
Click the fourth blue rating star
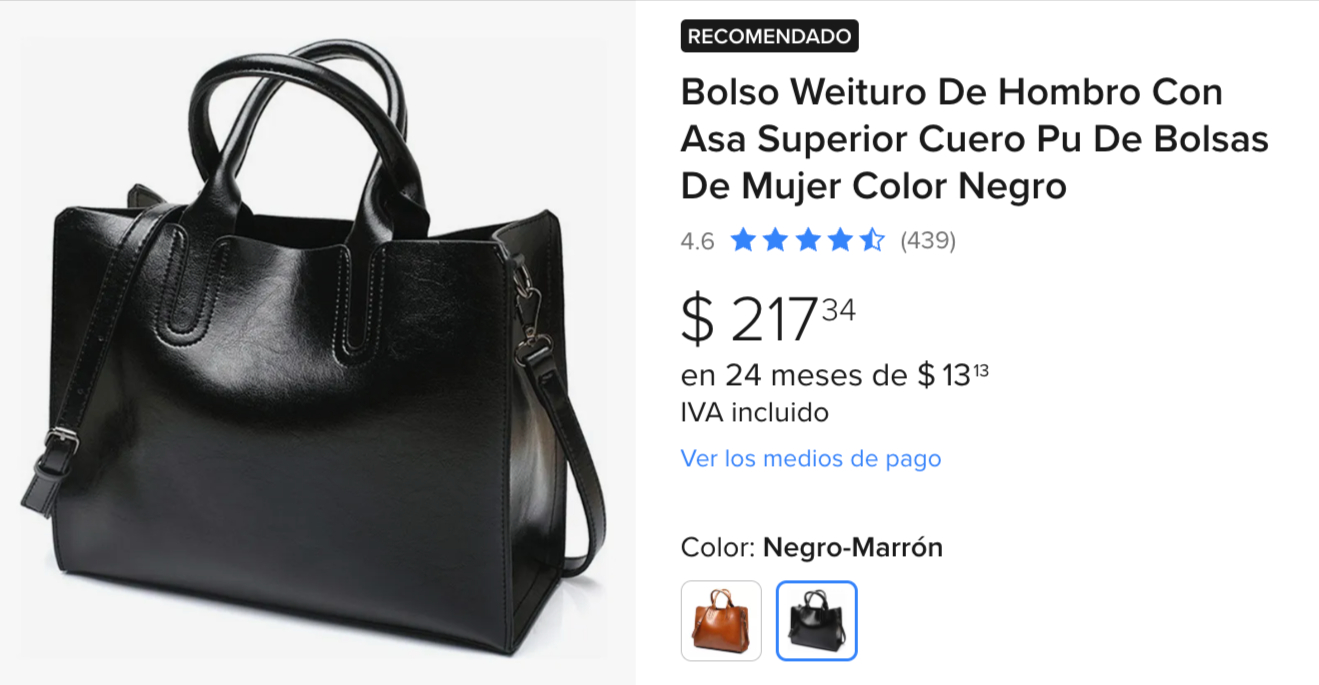click(840, 240)
